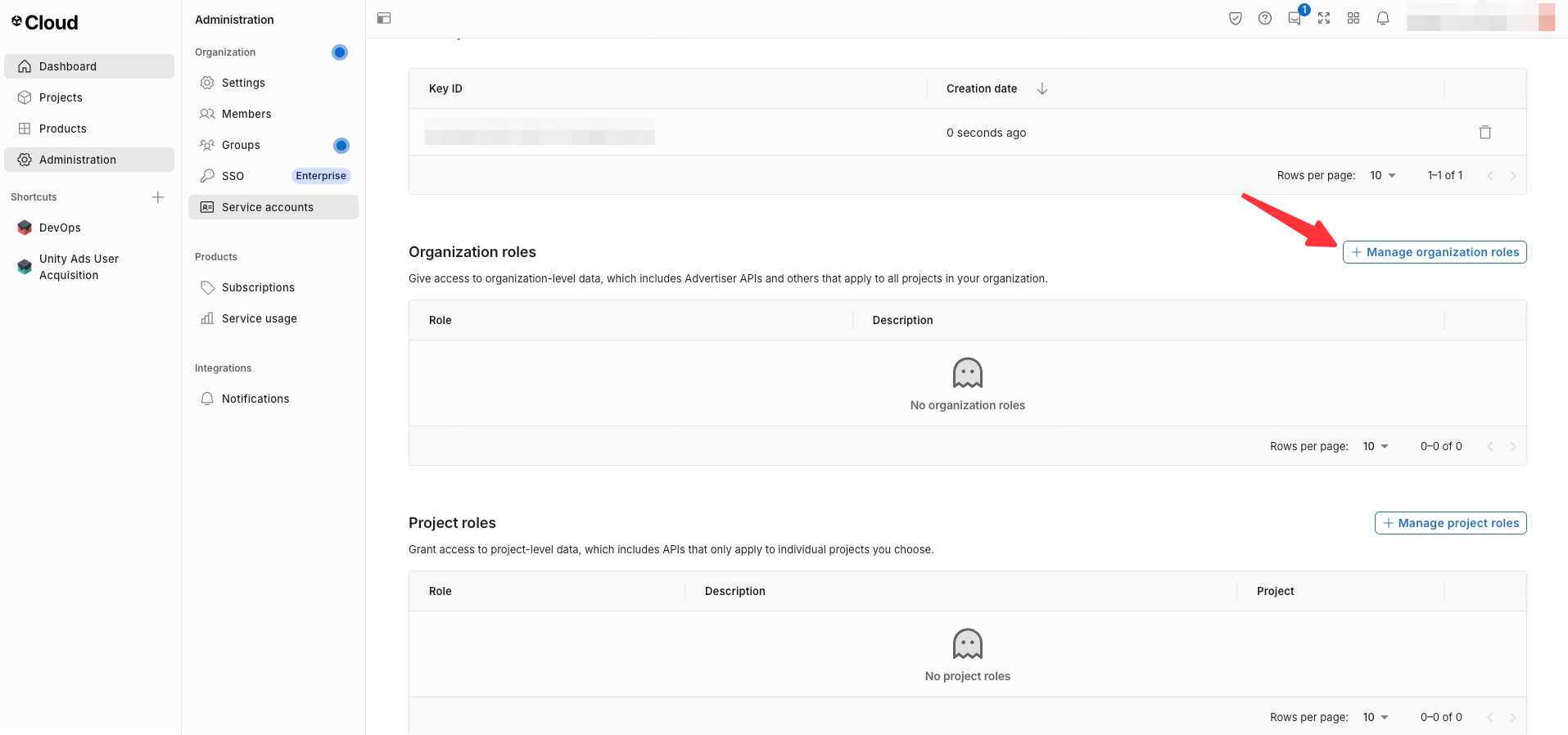This screenshot has width=1568, height=735.
Task: Open rows per page dropdown for project roles
Action: coord(1376,717)
